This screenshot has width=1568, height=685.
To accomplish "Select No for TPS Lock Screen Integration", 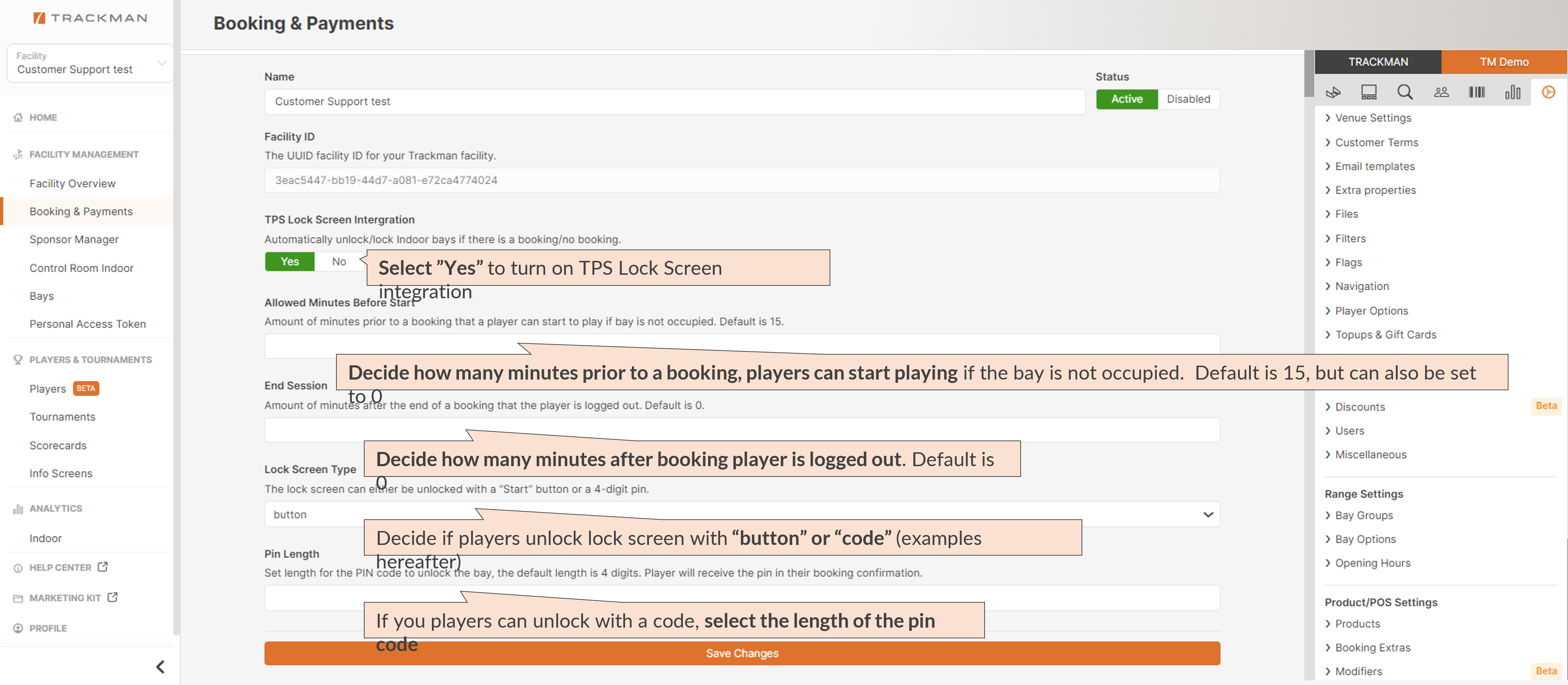I will pos(339,261).
